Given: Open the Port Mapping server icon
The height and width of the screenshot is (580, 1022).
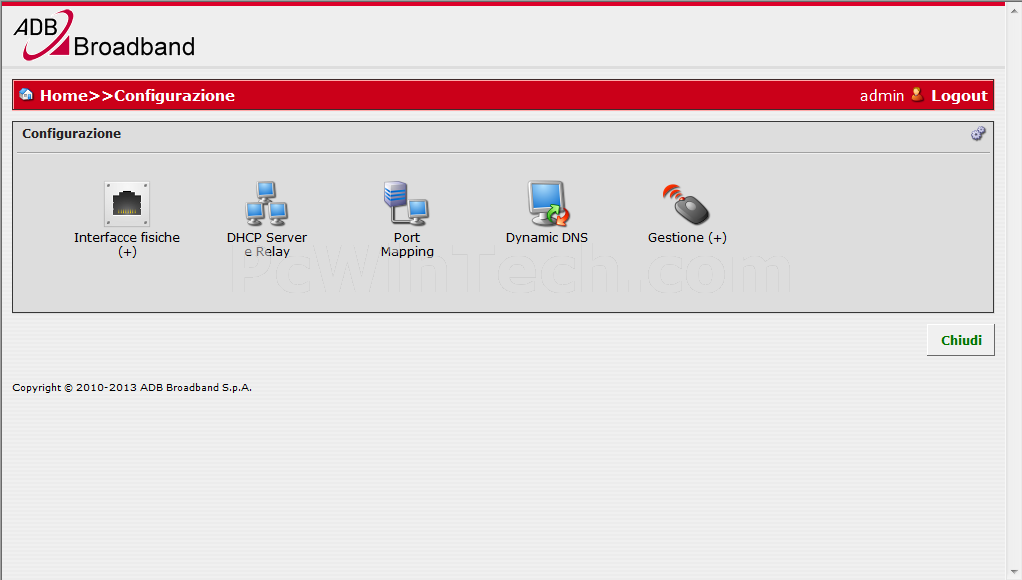Looking at the screenshot, I should (x=406, y=203).
